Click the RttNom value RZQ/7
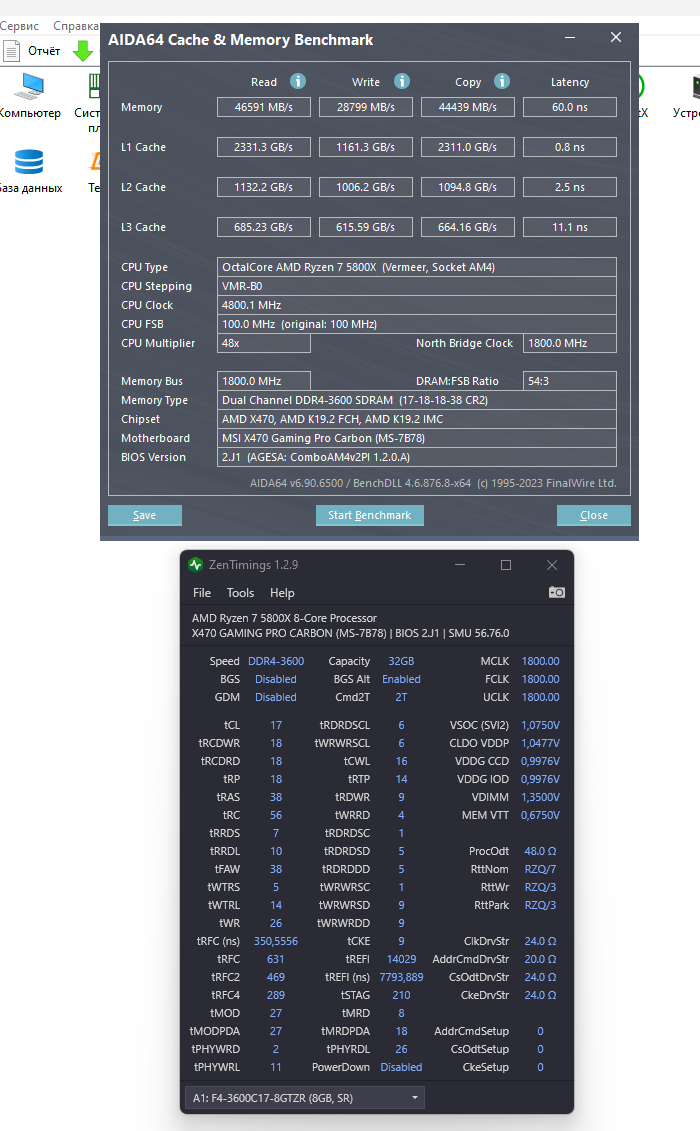 541,869
